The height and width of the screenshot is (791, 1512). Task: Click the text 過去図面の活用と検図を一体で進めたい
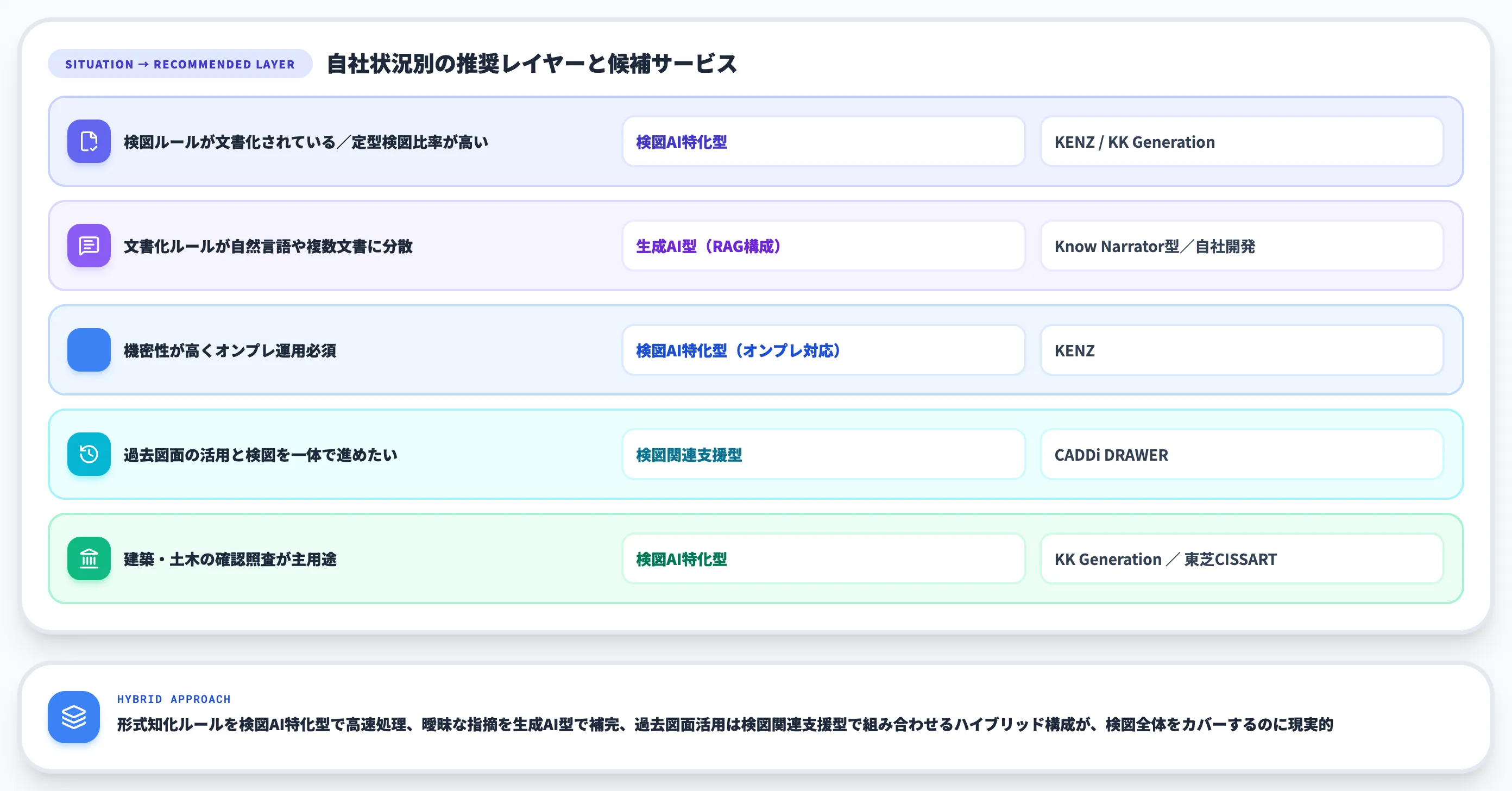tap(261, 455)
